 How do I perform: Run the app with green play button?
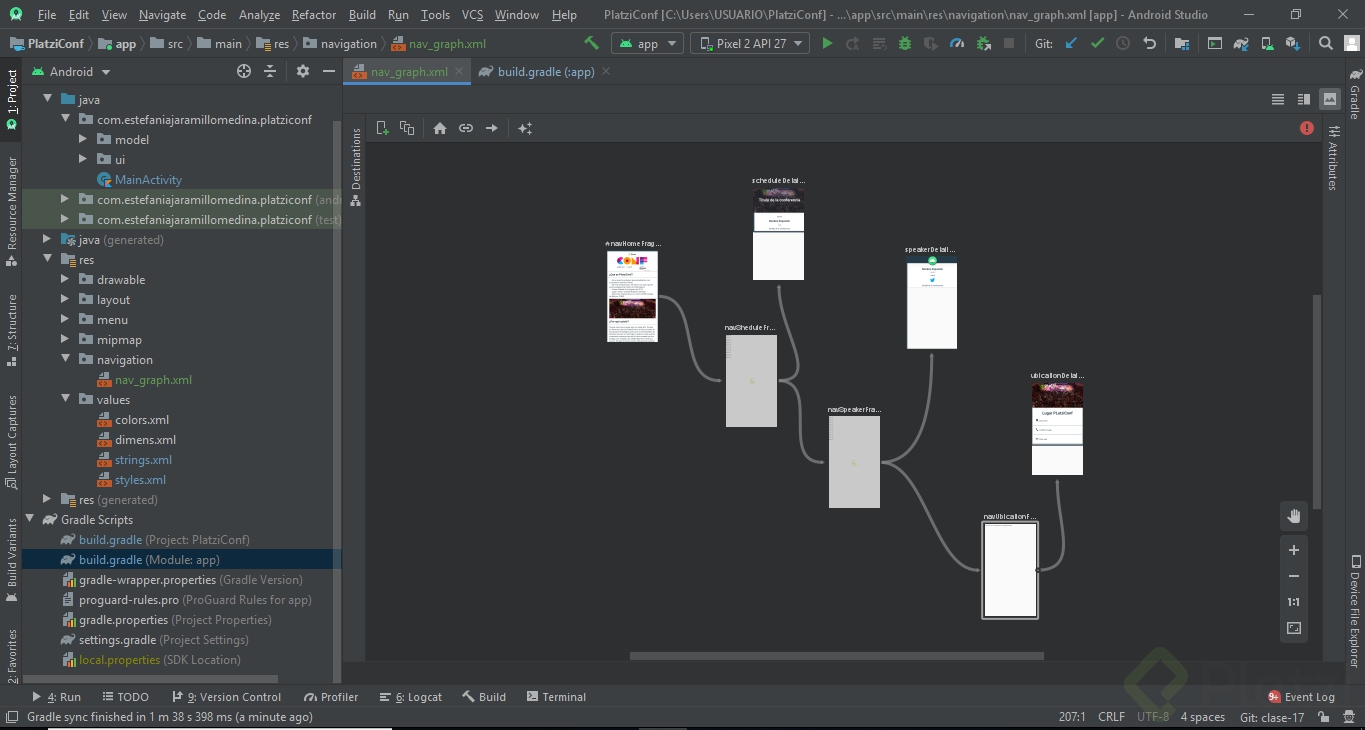click(x=827, y=44)
